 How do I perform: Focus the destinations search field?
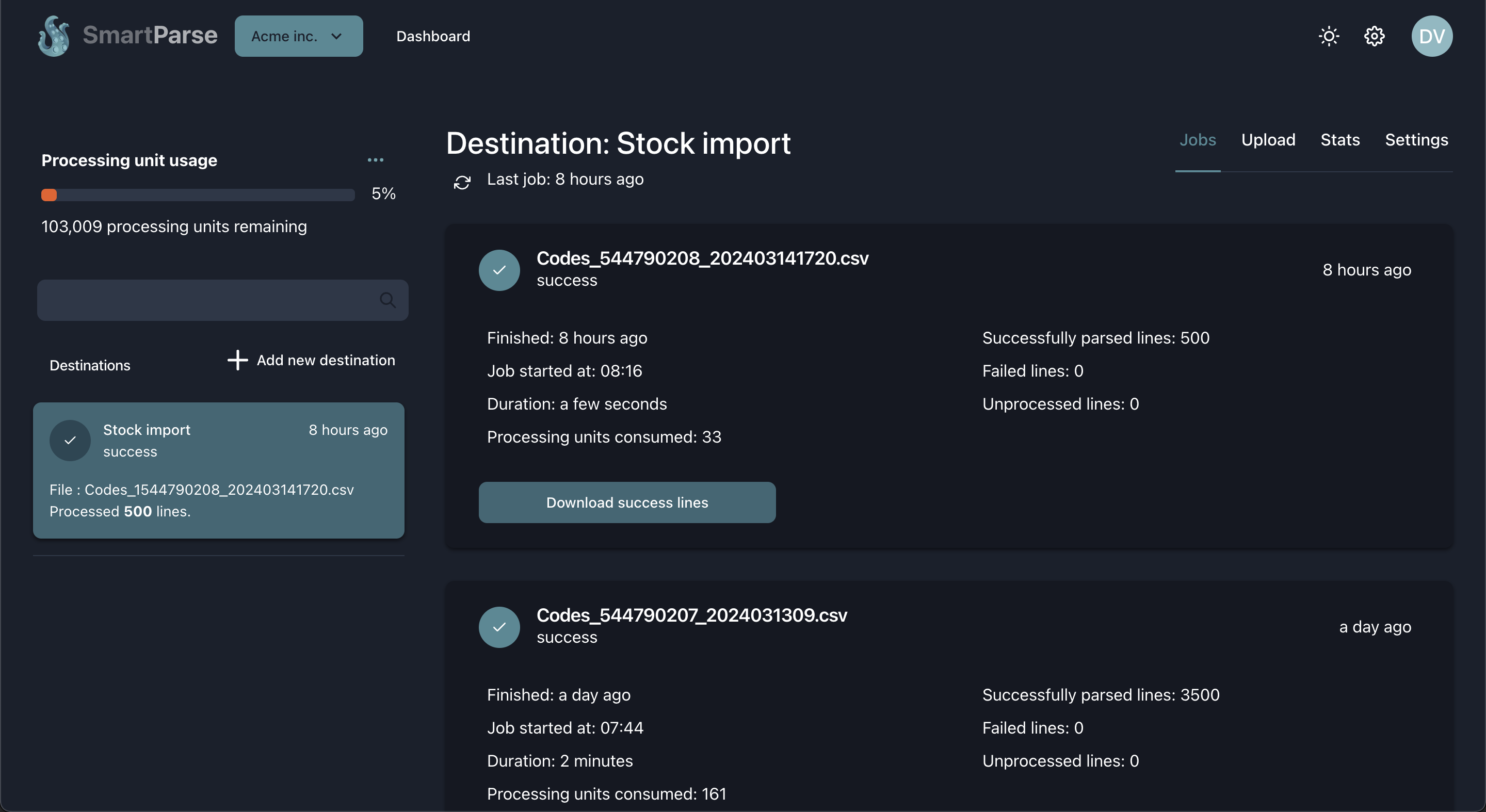click(205, 300)
